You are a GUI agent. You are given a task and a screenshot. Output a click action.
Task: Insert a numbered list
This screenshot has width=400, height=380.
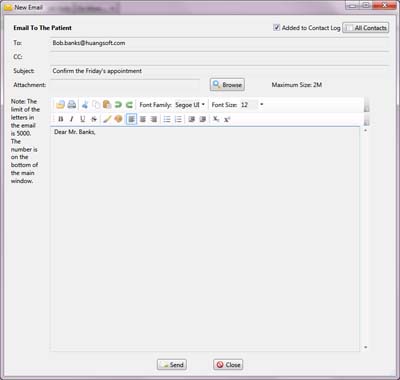[x=178, y=119]
